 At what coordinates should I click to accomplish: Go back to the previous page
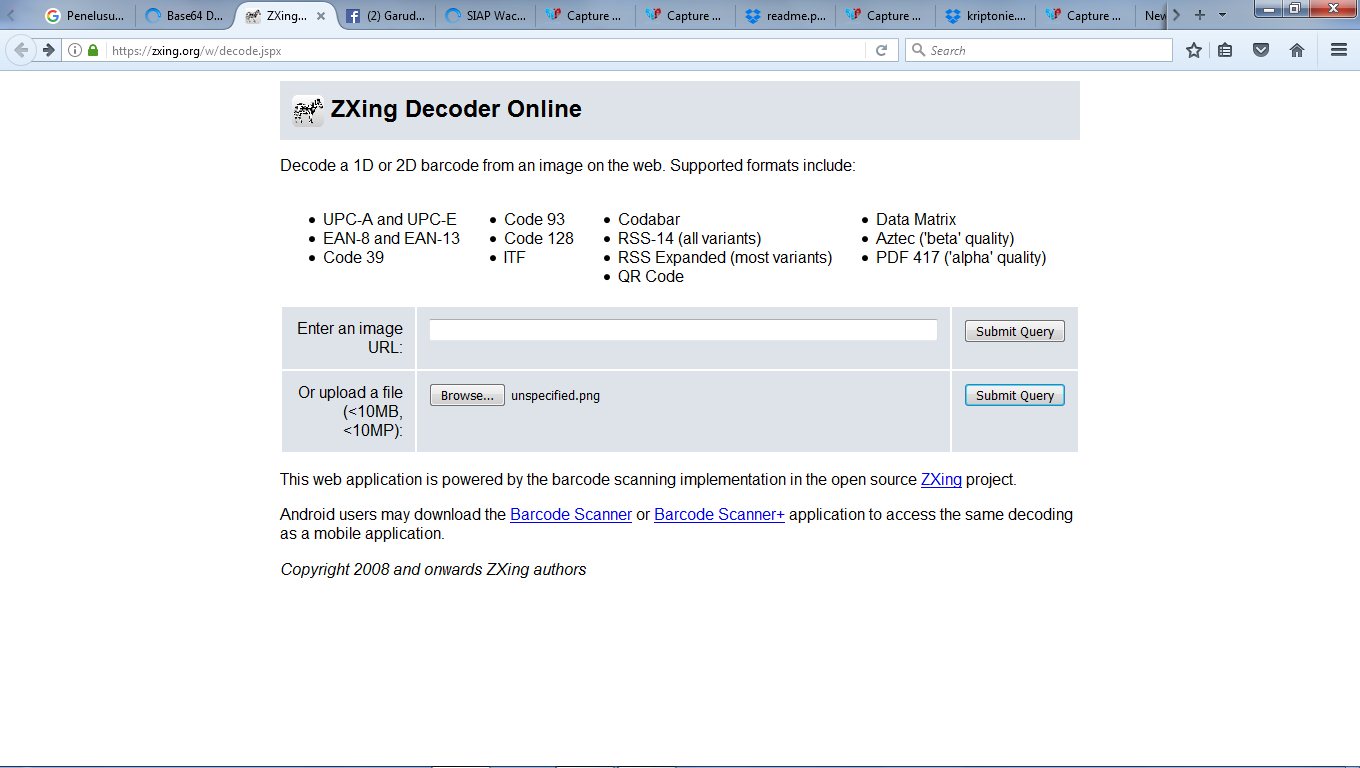(21, 50)
